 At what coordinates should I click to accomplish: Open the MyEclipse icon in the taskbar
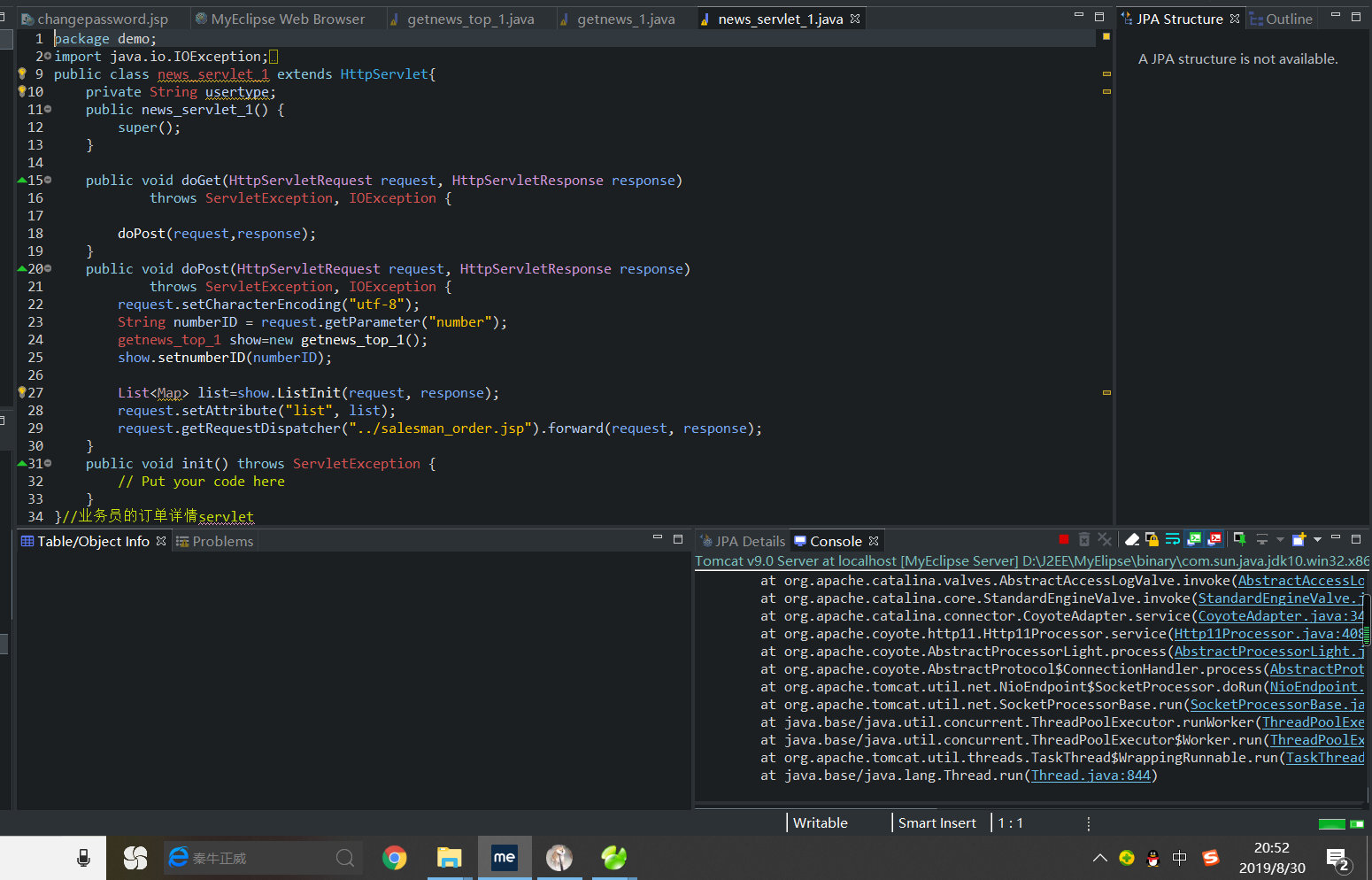tap(505, 857)
